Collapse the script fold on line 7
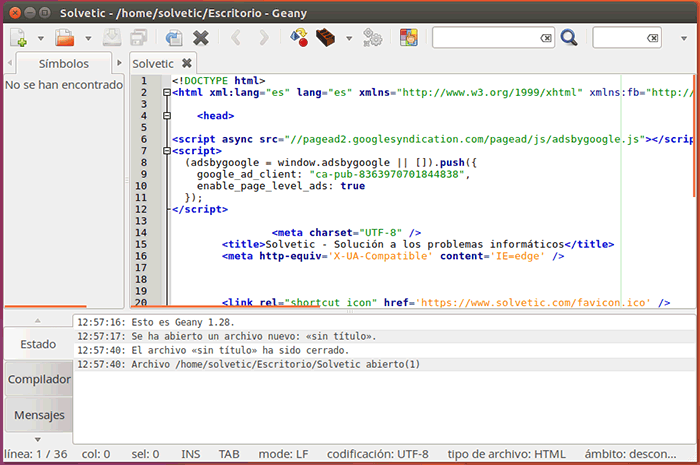 pyautogui.click(x=165, y=152)
